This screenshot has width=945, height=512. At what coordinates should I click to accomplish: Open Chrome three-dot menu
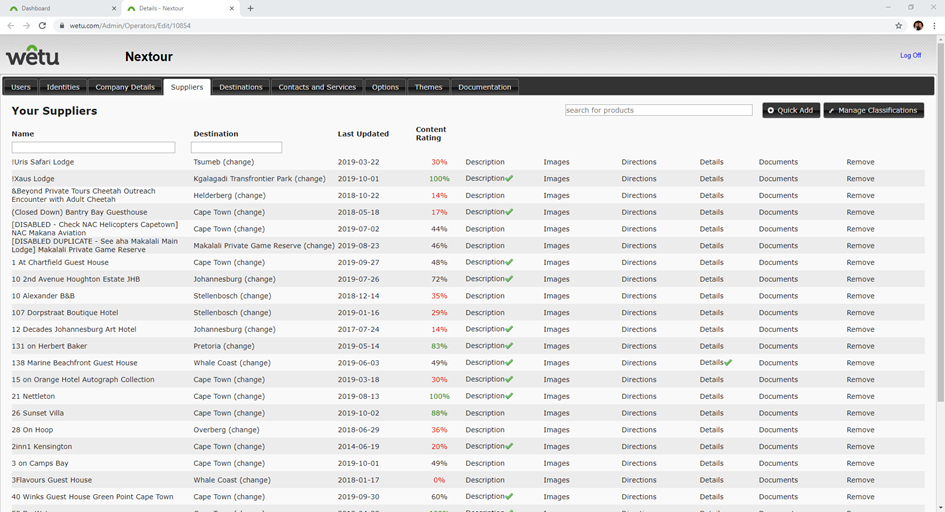click(x=934, y=25)
